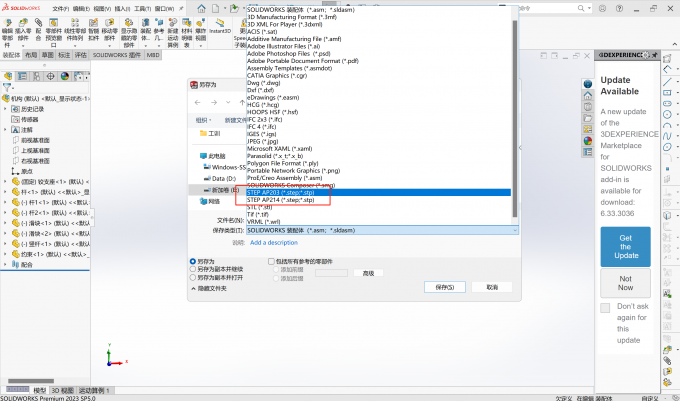Click the Instant3D ribbon icon
This screenshot has width=680, height=401.
tap(220, 23)
